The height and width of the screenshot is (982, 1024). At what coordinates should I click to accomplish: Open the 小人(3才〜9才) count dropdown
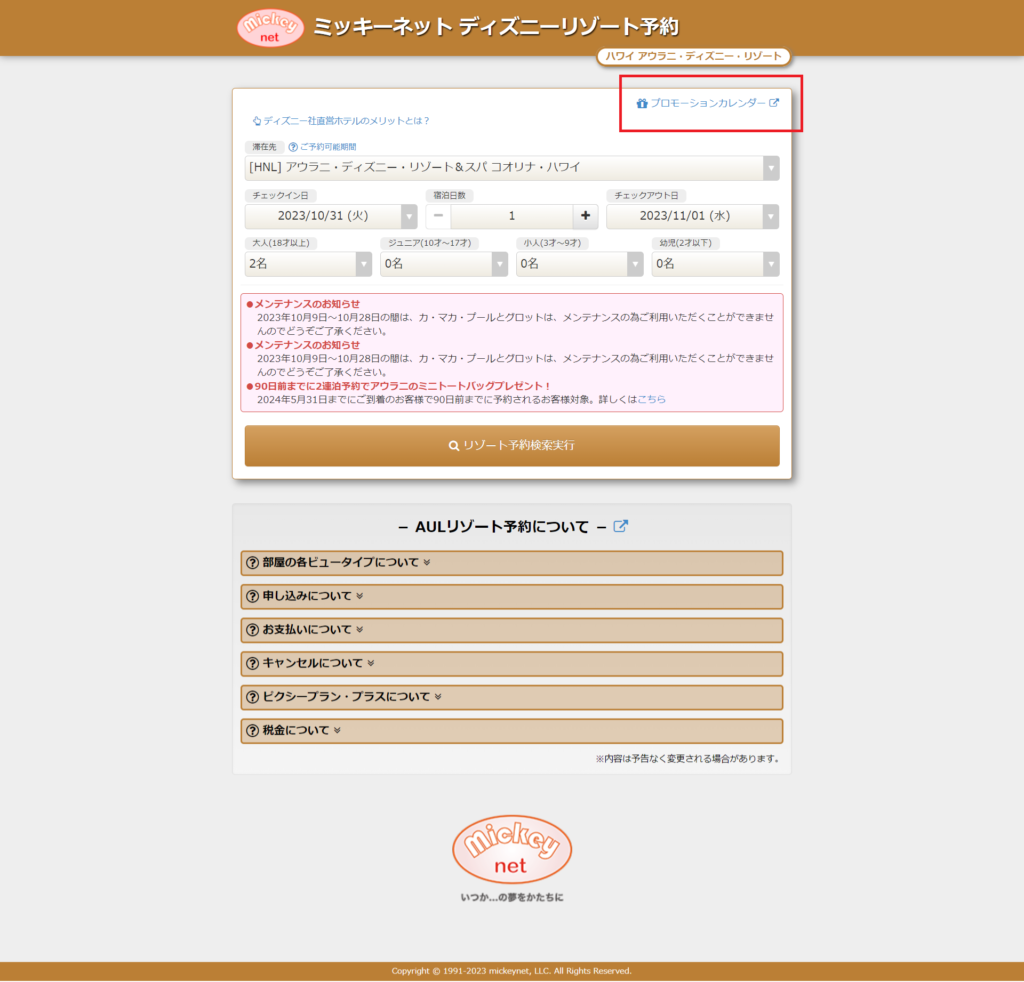pyautogui.click(x=580, y=264)
